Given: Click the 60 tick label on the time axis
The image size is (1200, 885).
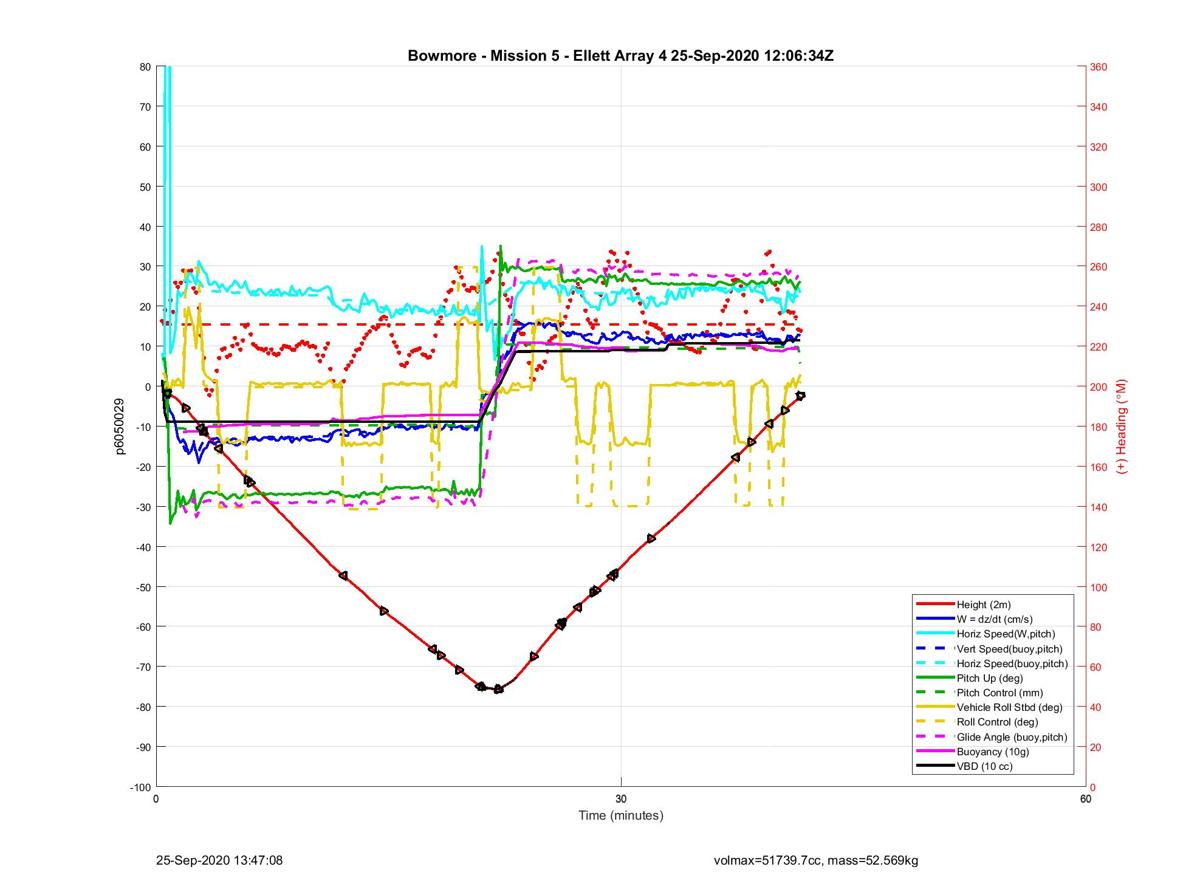Looking at the screenshot, I should click(x=1085, y=799).
